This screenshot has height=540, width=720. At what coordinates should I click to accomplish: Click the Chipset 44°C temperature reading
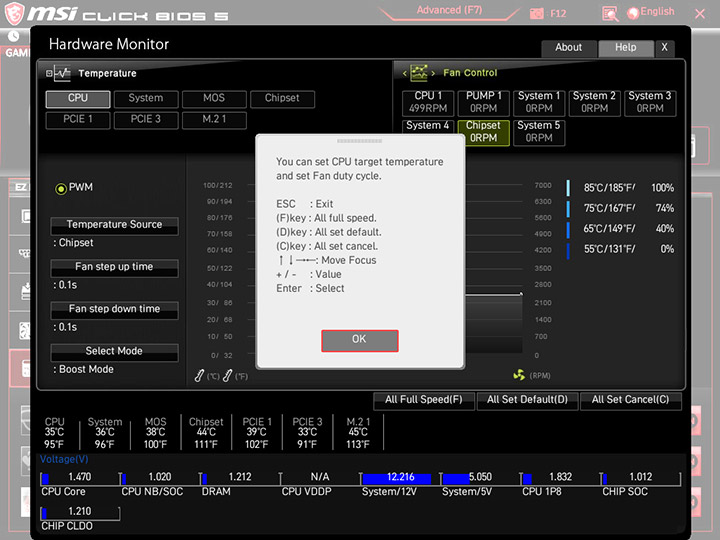(206, 433)
